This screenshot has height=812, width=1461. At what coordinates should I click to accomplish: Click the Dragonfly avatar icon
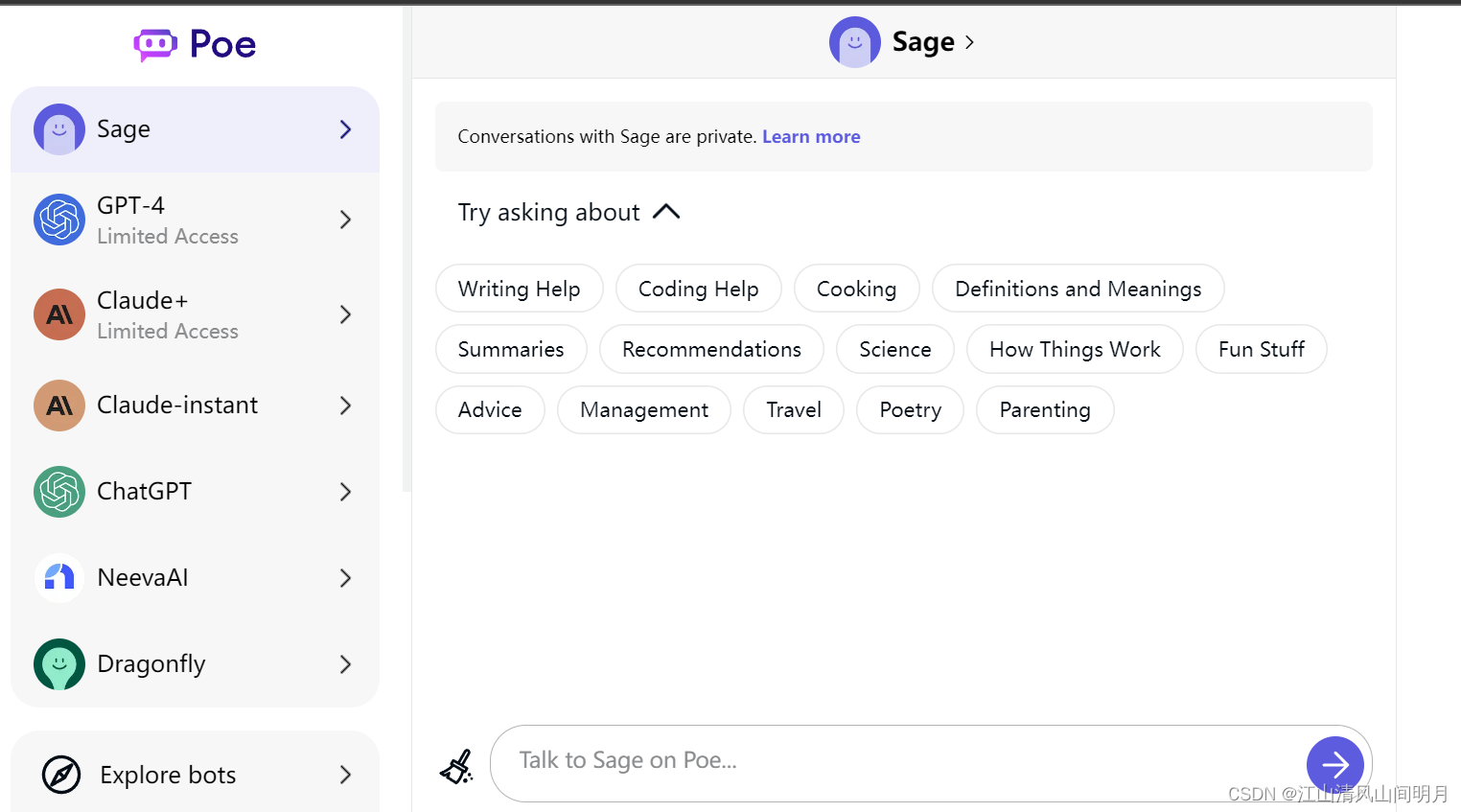tap(59, 664)
